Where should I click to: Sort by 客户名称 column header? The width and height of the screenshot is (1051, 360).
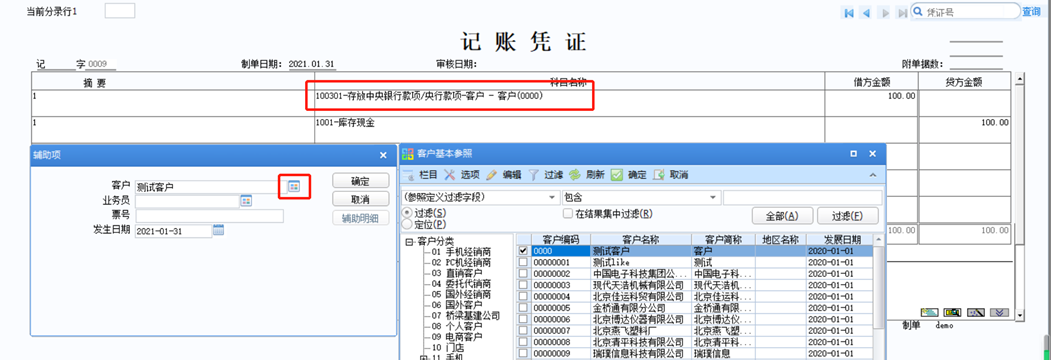pos(641,239)
